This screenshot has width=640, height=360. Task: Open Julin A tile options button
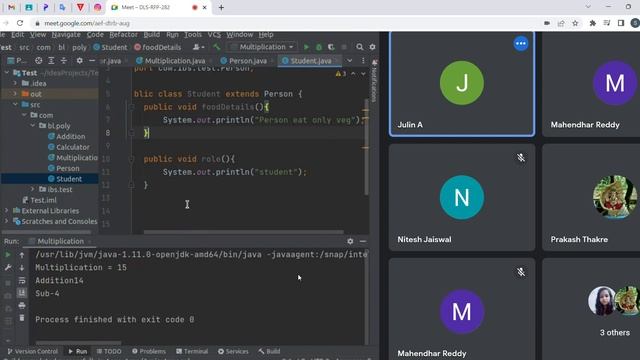520,43
